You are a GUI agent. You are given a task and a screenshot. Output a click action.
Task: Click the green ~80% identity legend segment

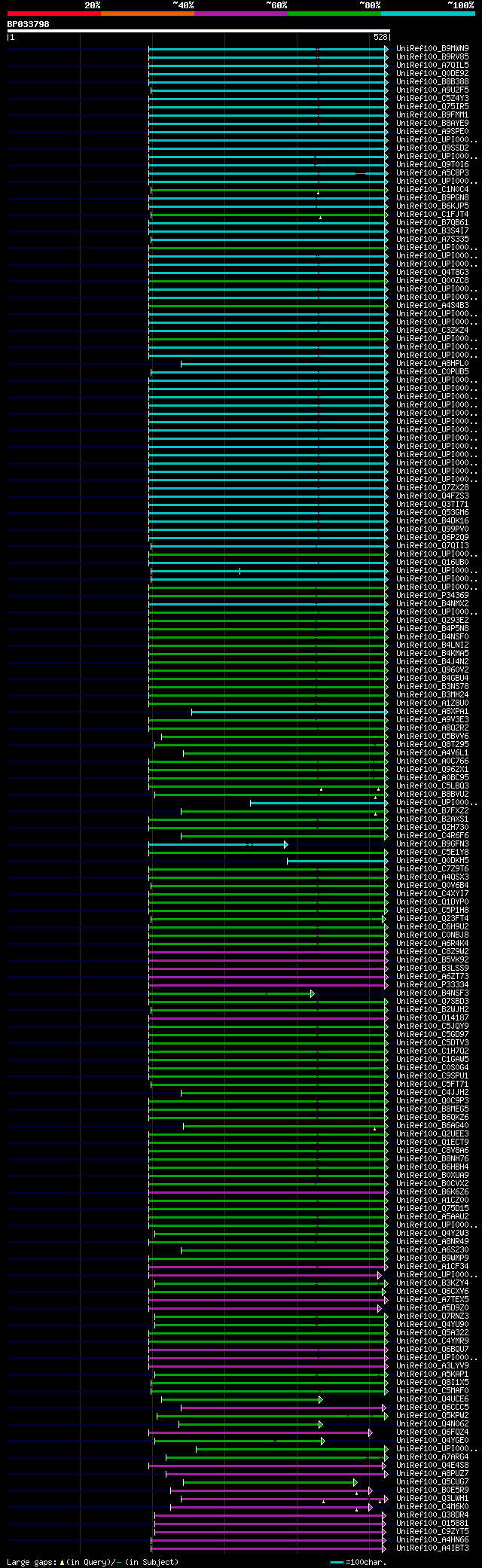tap(334, 14)
